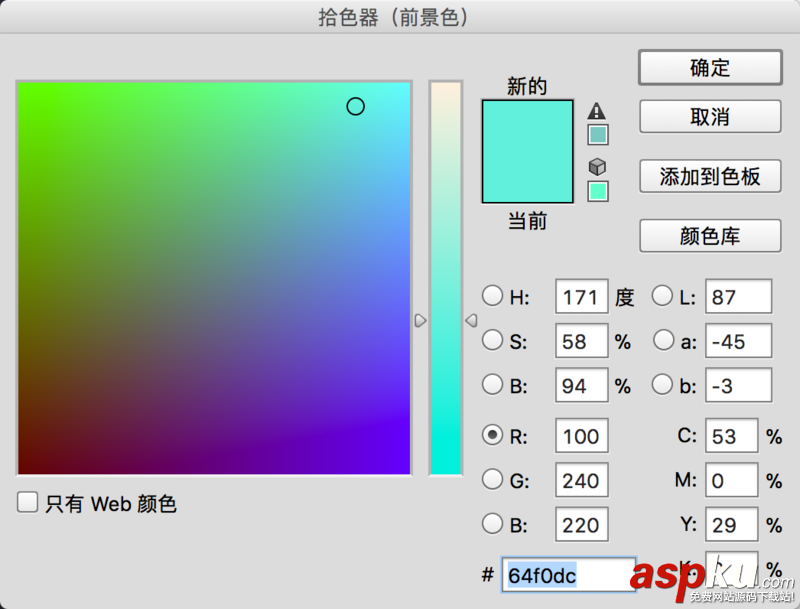Select the web-safe color swatch below cube icon
This screenshot has height=609, width=800.
coord(596,190)
